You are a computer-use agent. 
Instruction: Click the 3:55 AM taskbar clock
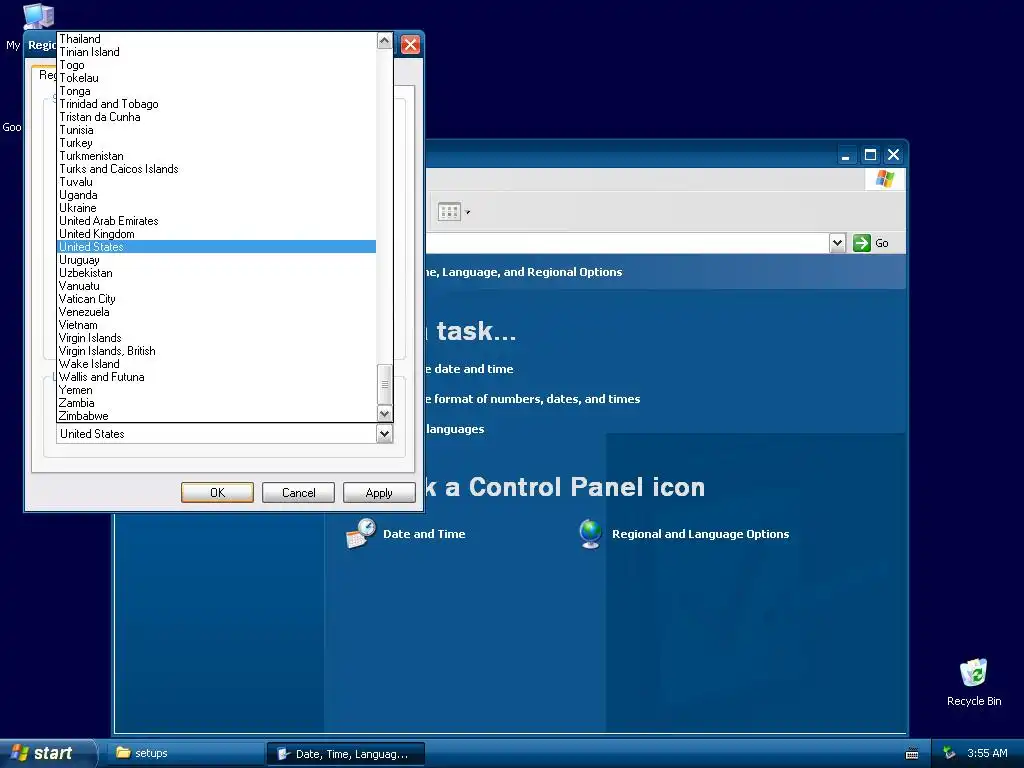[x=987, y=753]
